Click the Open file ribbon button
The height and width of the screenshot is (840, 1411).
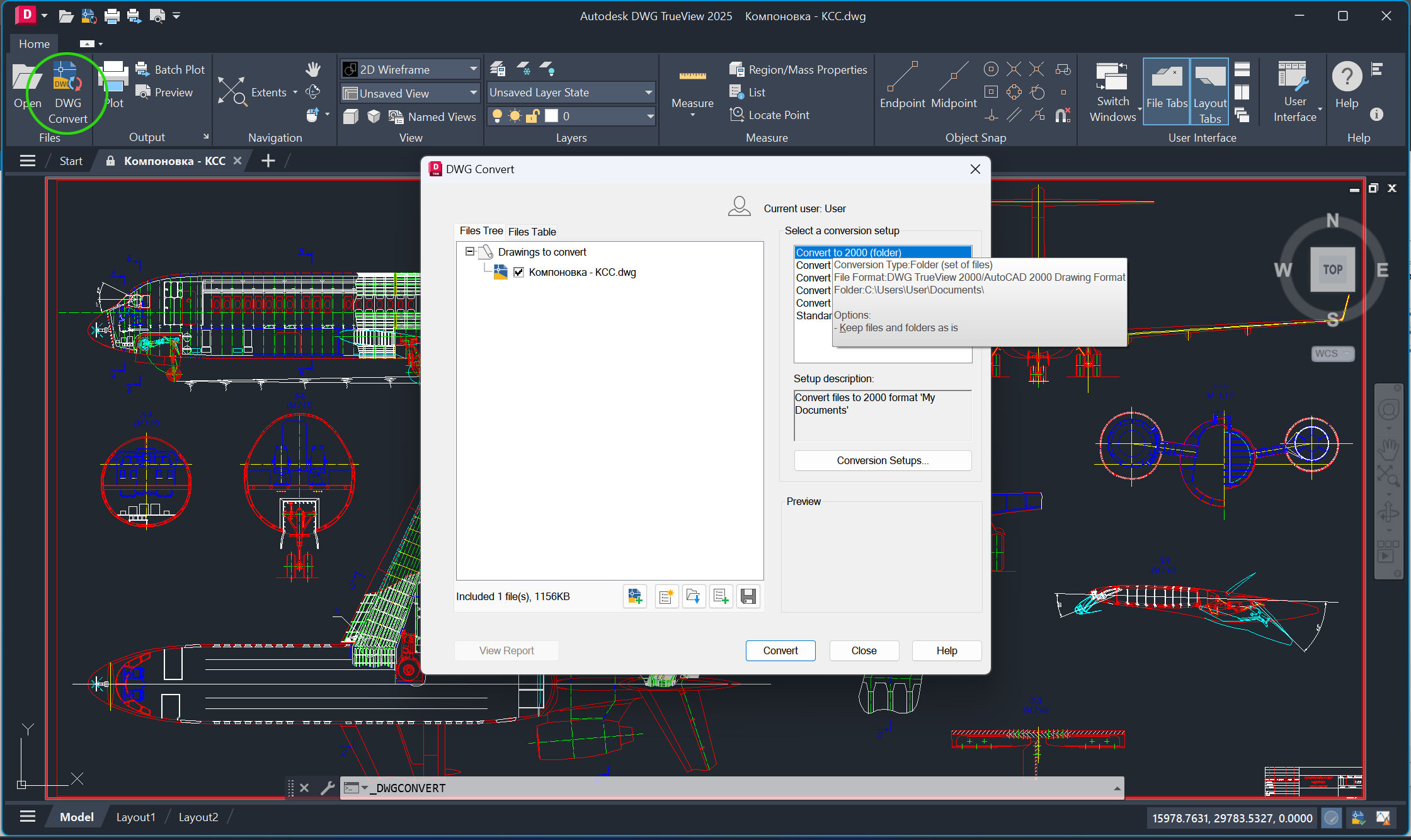(26, 86)
